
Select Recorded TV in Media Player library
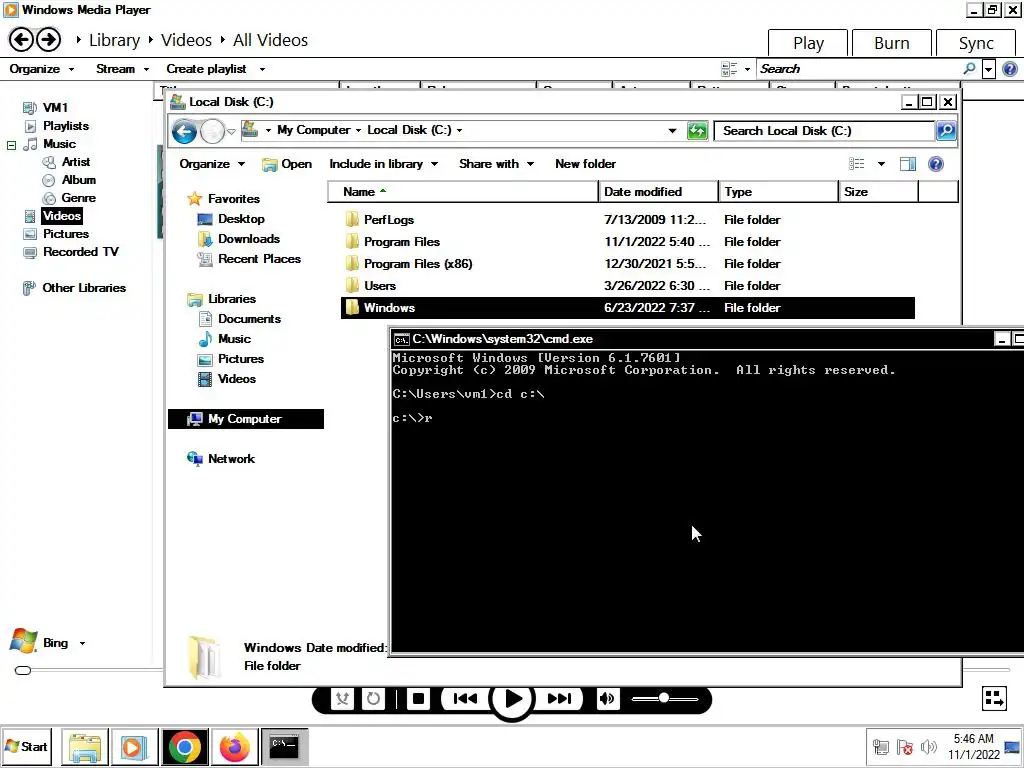click(80, 252)
